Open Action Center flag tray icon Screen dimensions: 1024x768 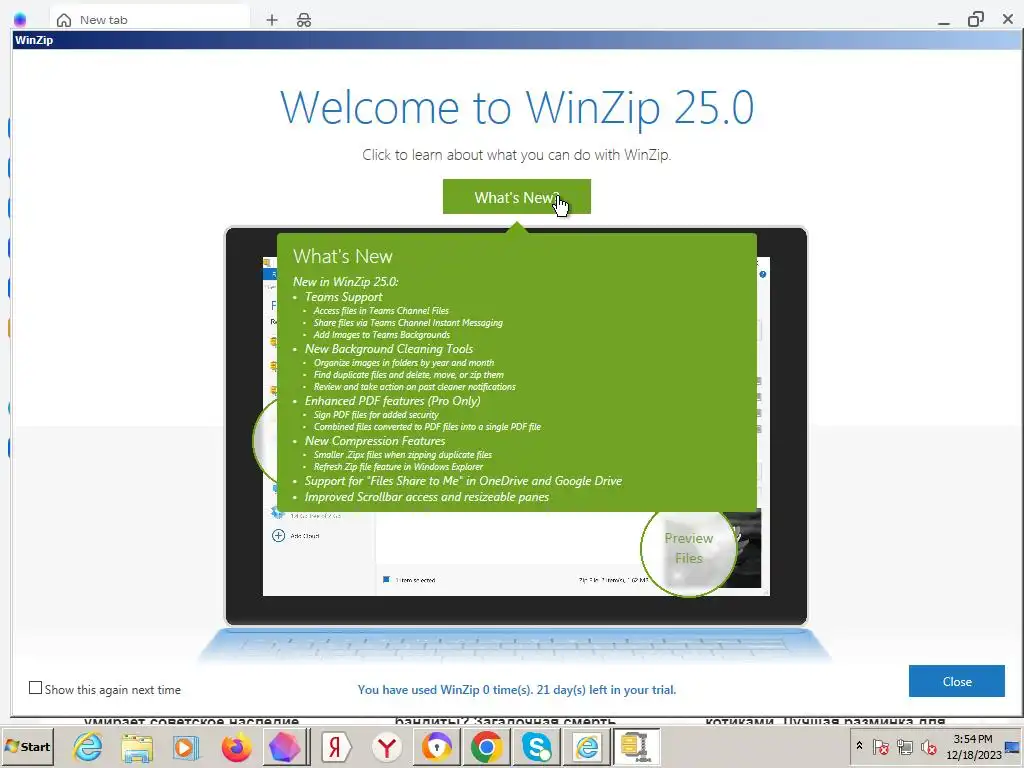880,746
